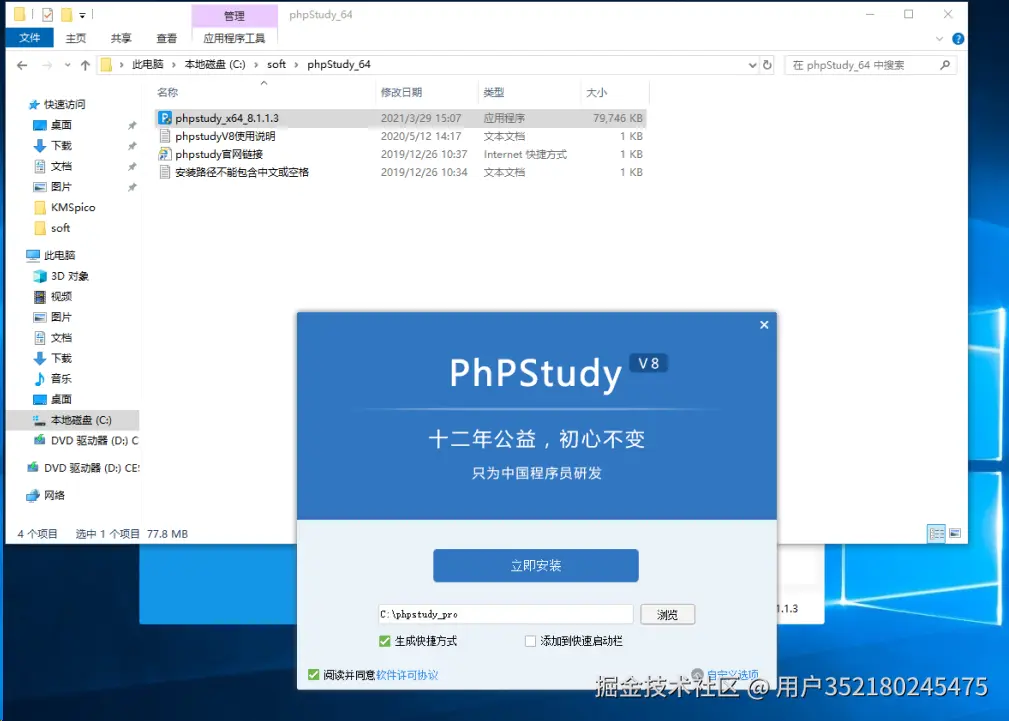Expand the address bar history dropdown

(x=752, y=65)
